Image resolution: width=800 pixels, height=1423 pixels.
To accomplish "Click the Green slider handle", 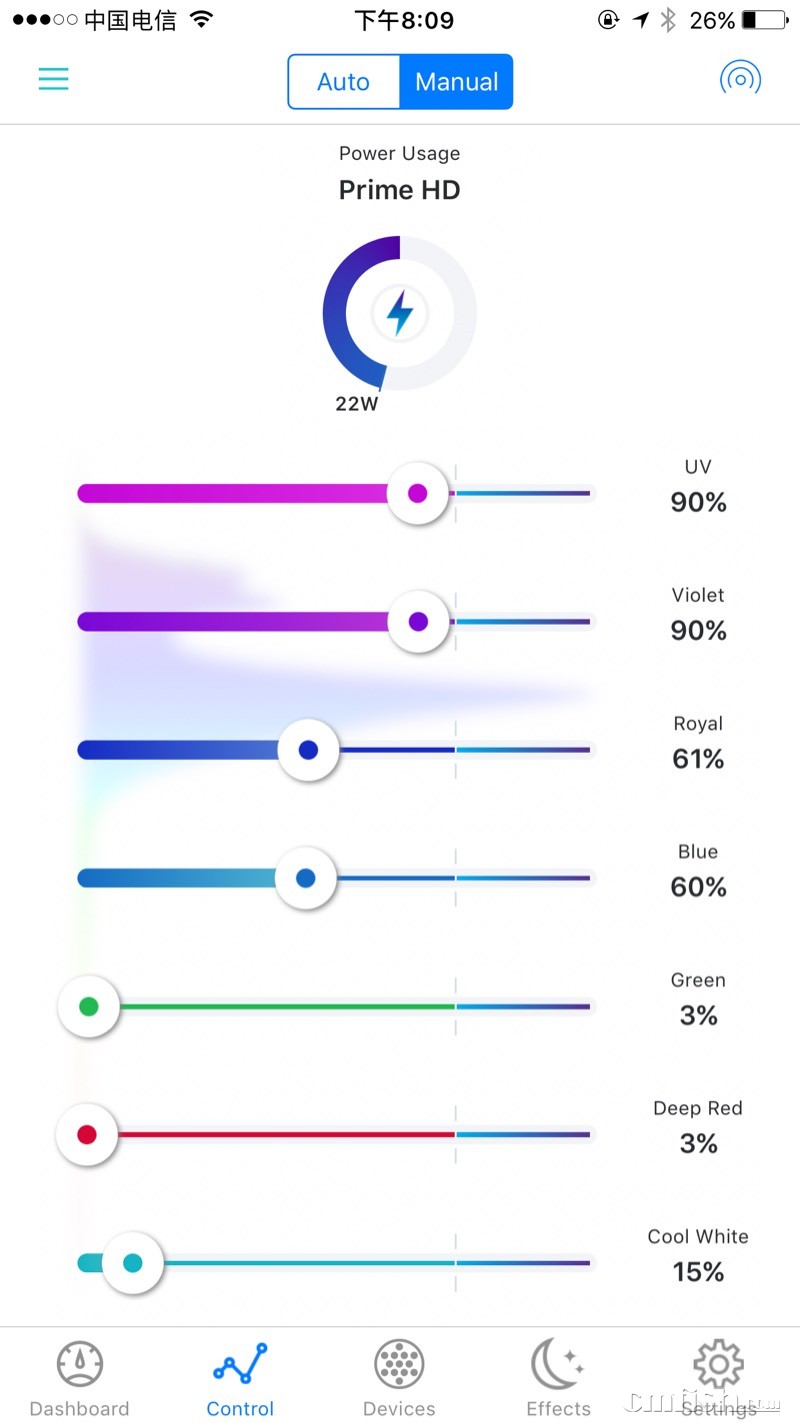I will tap(88, 1006).
